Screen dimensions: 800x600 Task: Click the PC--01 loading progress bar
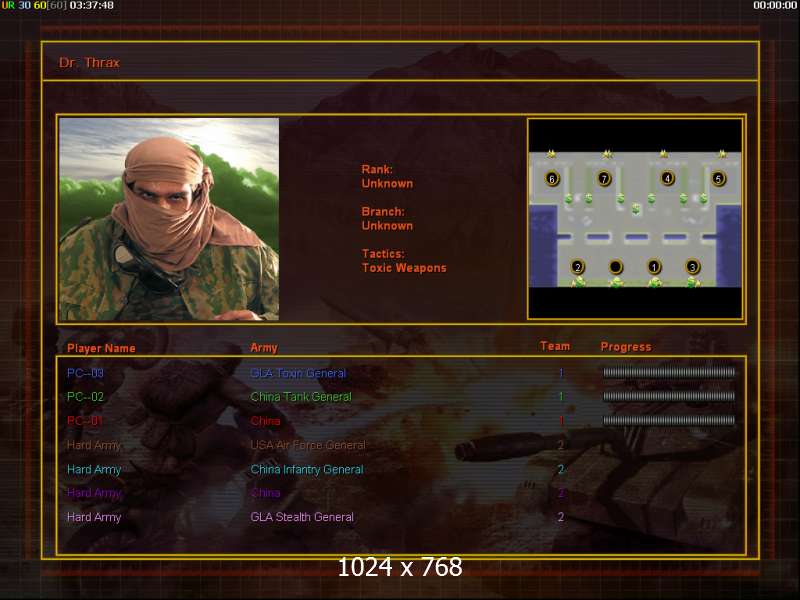tap(669, 420)
